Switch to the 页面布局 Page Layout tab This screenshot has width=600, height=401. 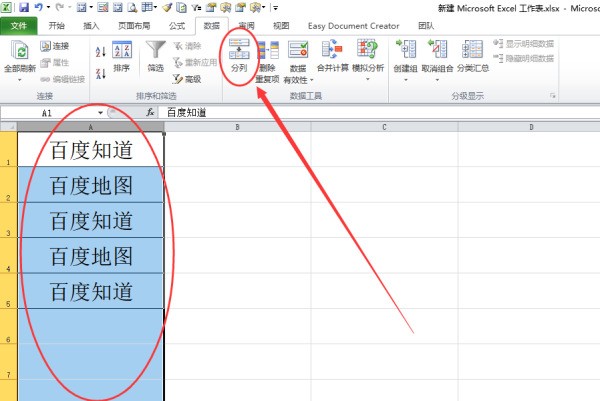pos(134,26)
